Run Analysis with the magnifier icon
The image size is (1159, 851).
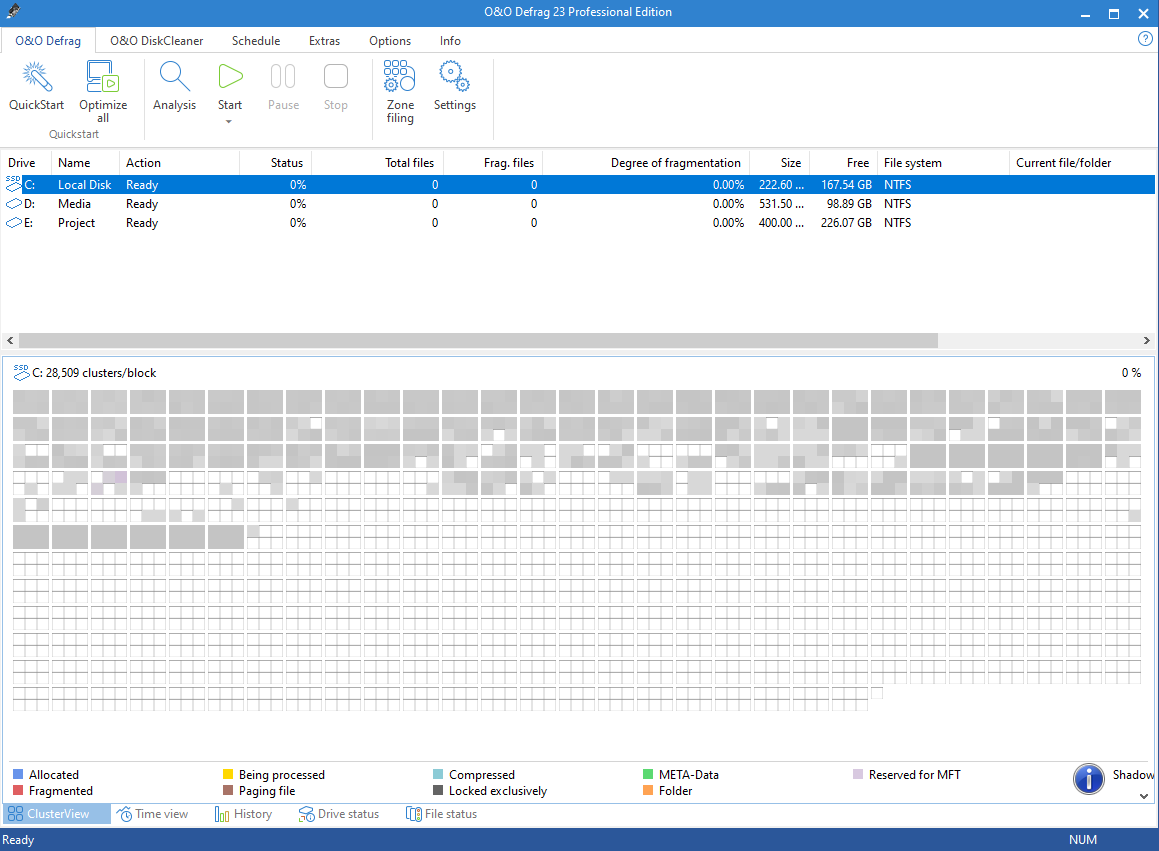coord(174,77)
